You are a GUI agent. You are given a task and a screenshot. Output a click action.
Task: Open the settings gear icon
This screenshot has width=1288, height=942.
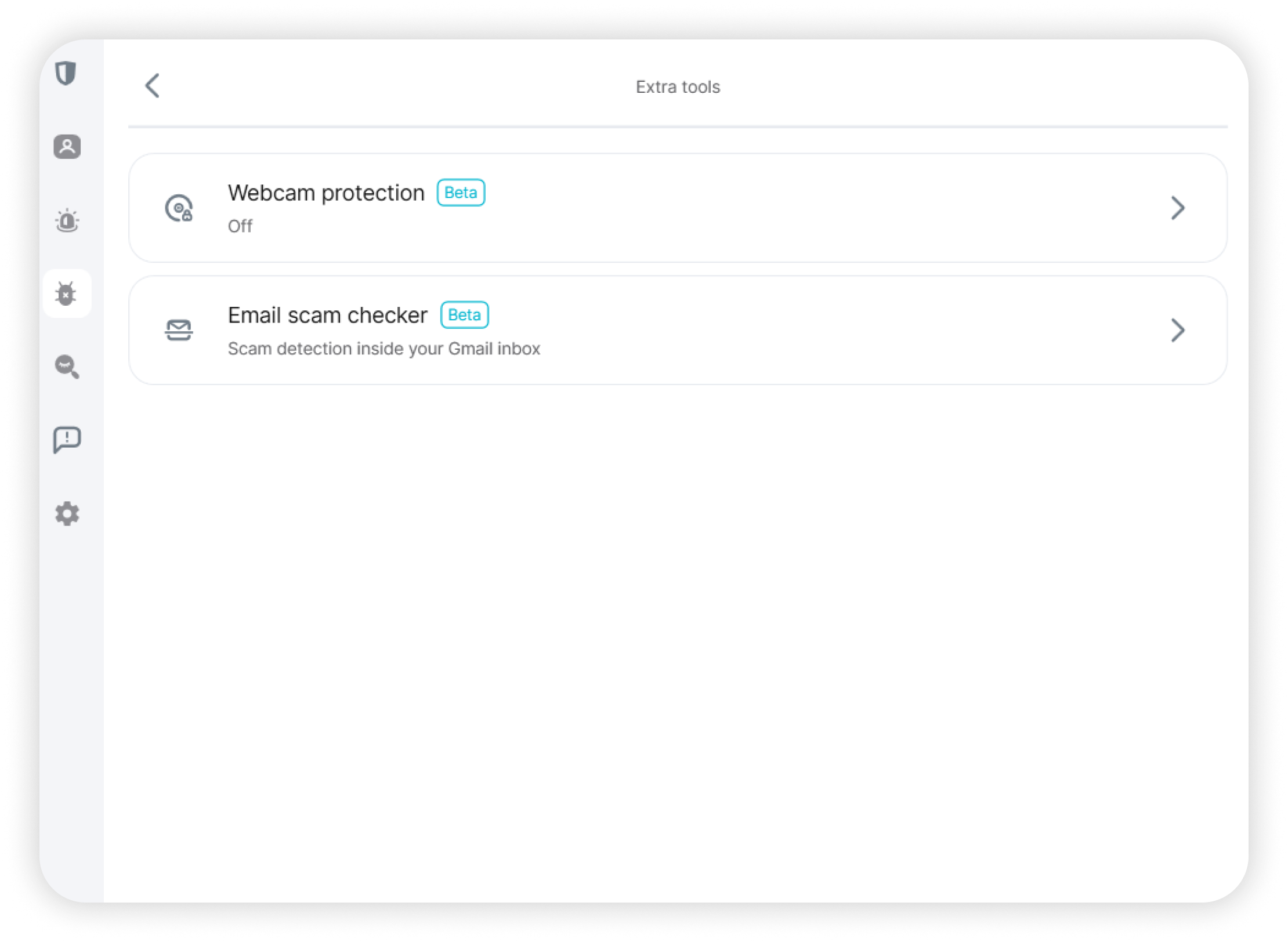(67, 514)
